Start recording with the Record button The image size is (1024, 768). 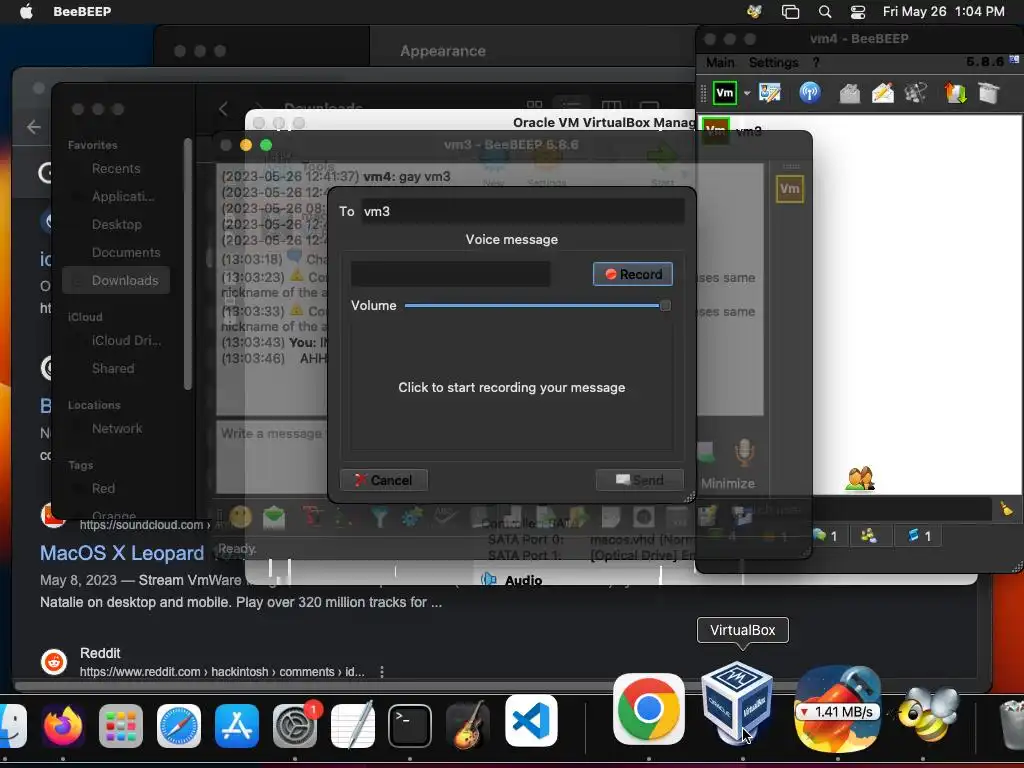coord(632,274)
